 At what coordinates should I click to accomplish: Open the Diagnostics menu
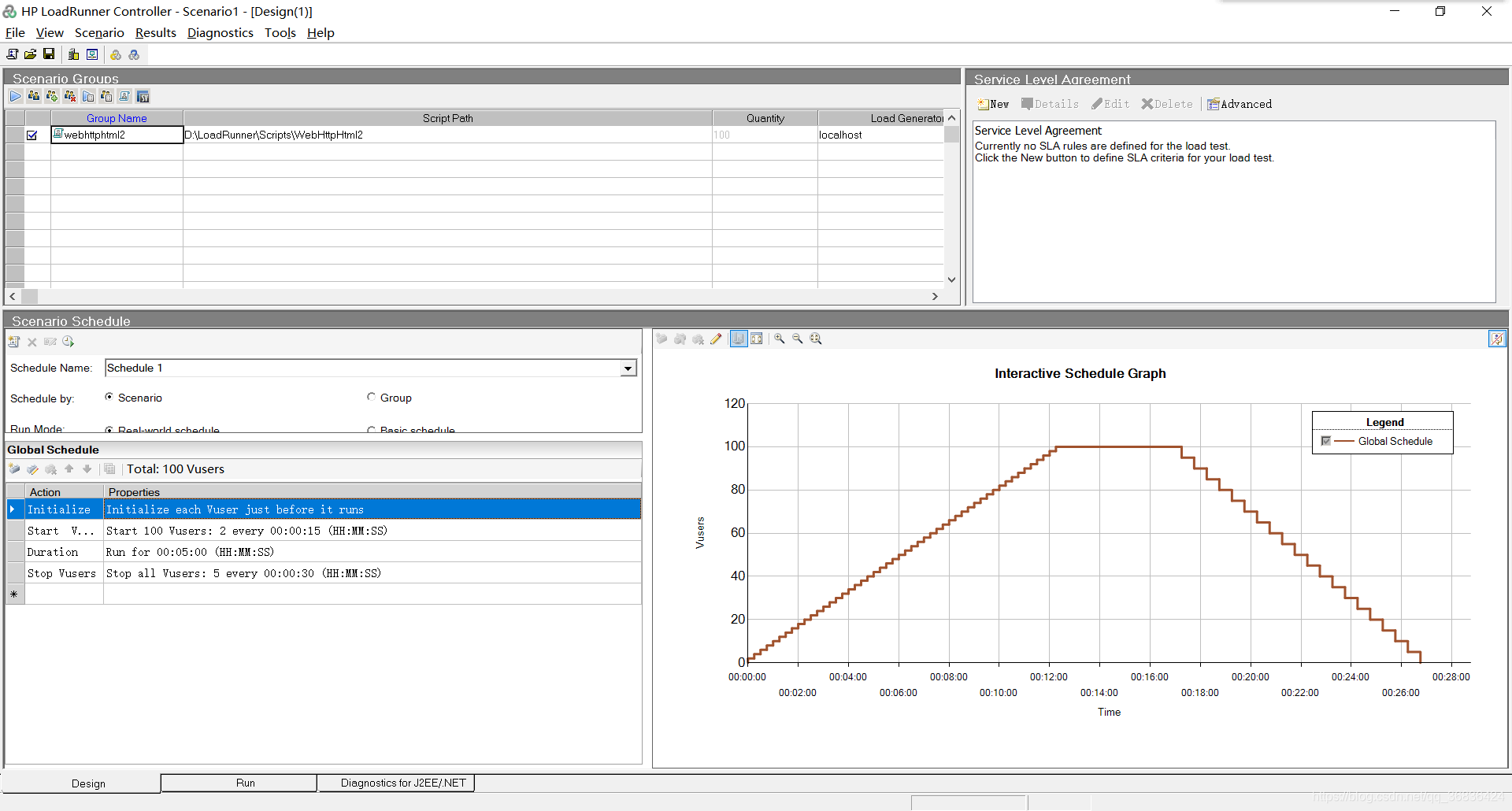[x=220, y=33]
